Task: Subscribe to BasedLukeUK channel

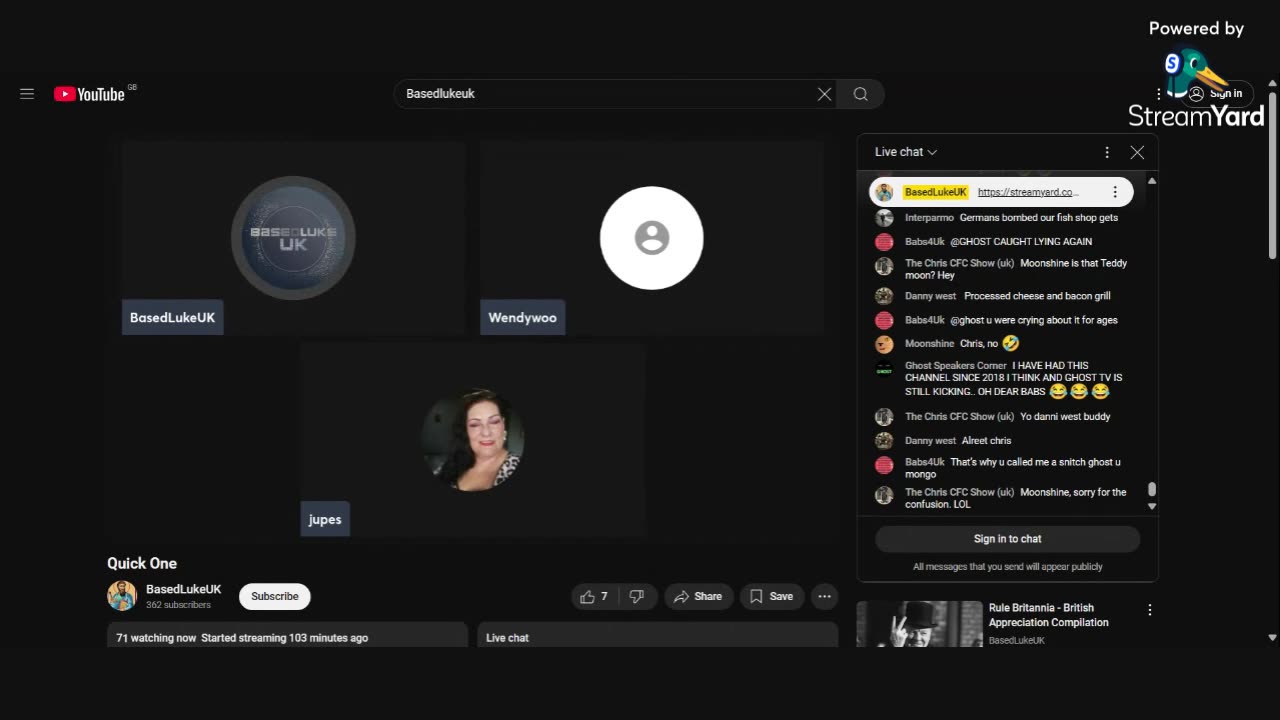Action: click(275, 597)
